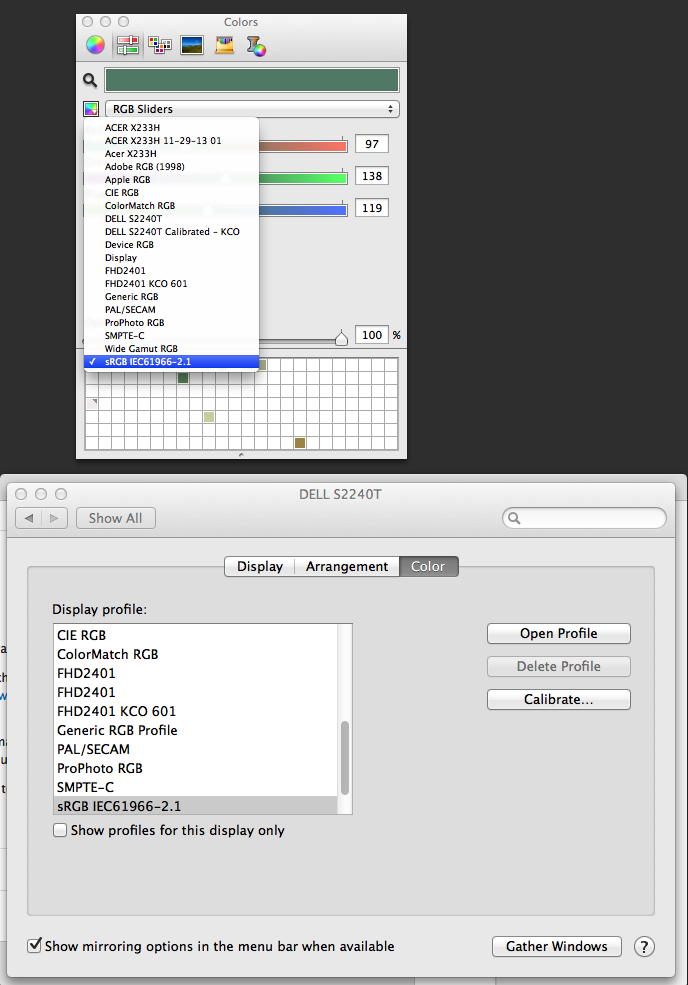
Task: Select SMPTE-C in the Colors profile menu
Action: pos(172,335)
